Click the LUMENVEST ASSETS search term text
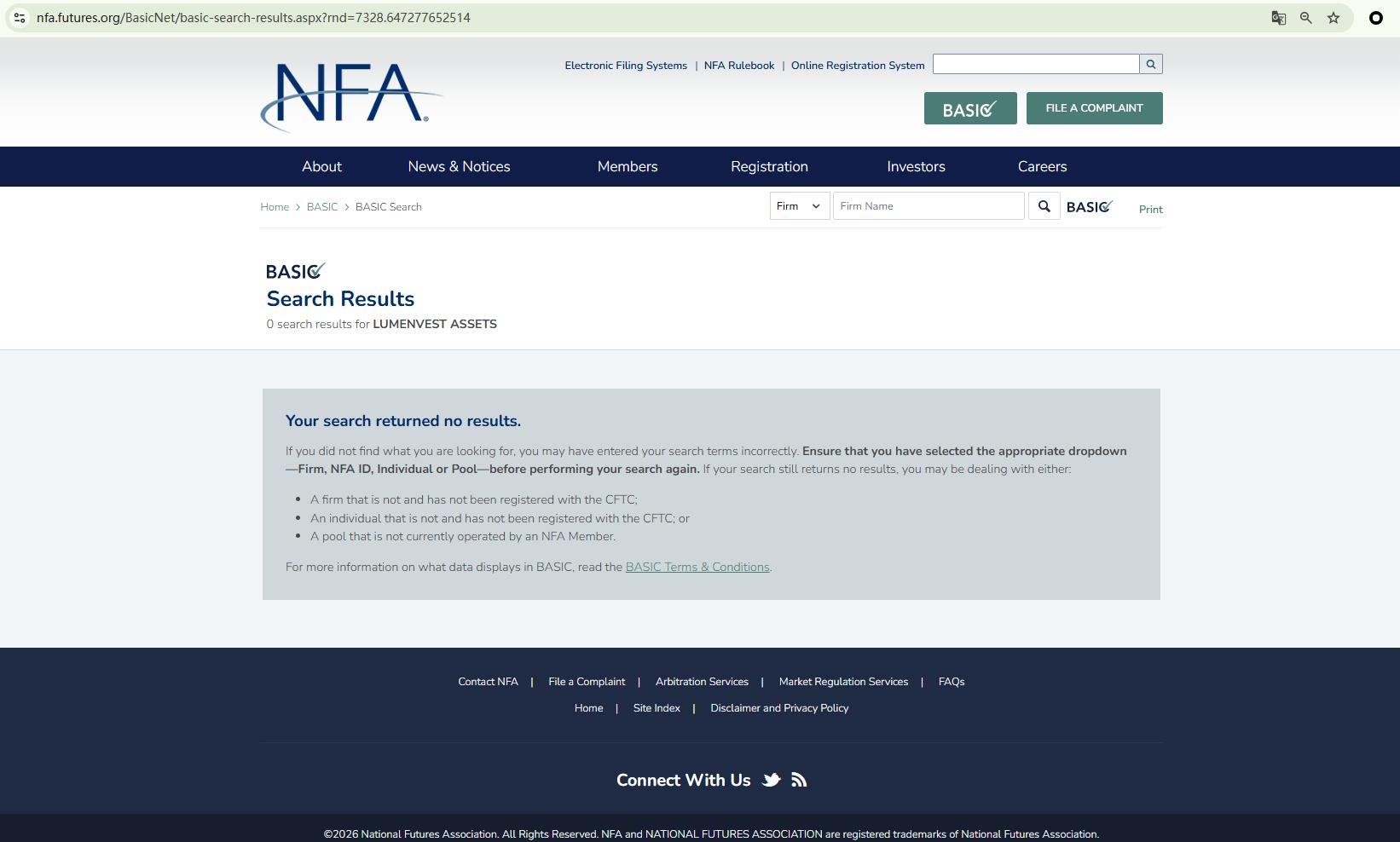 435,325
